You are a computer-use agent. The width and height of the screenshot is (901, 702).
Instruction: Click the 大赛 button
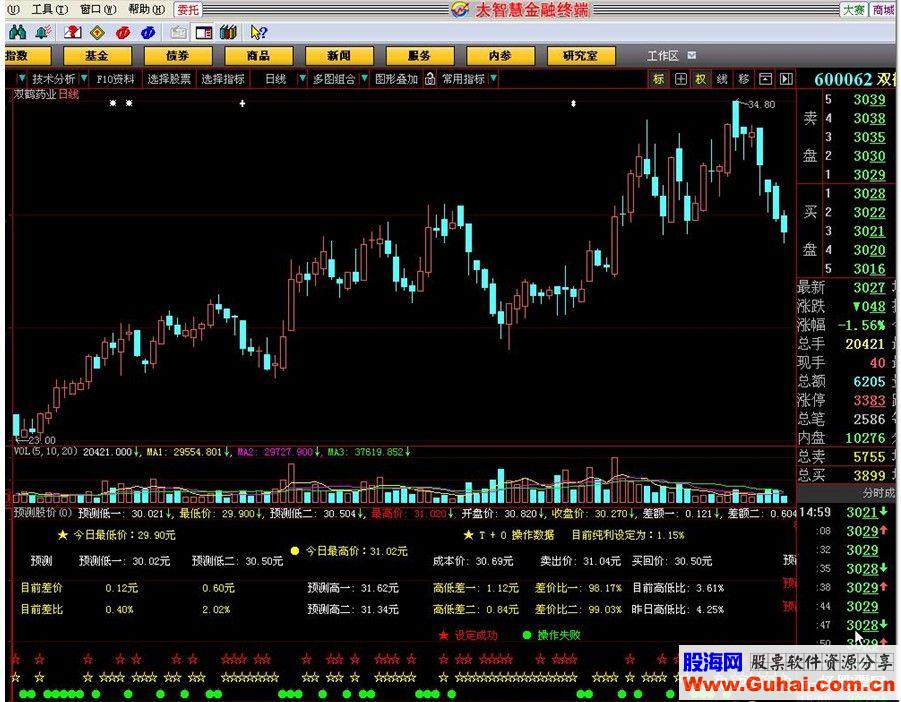tap(854, 10)
